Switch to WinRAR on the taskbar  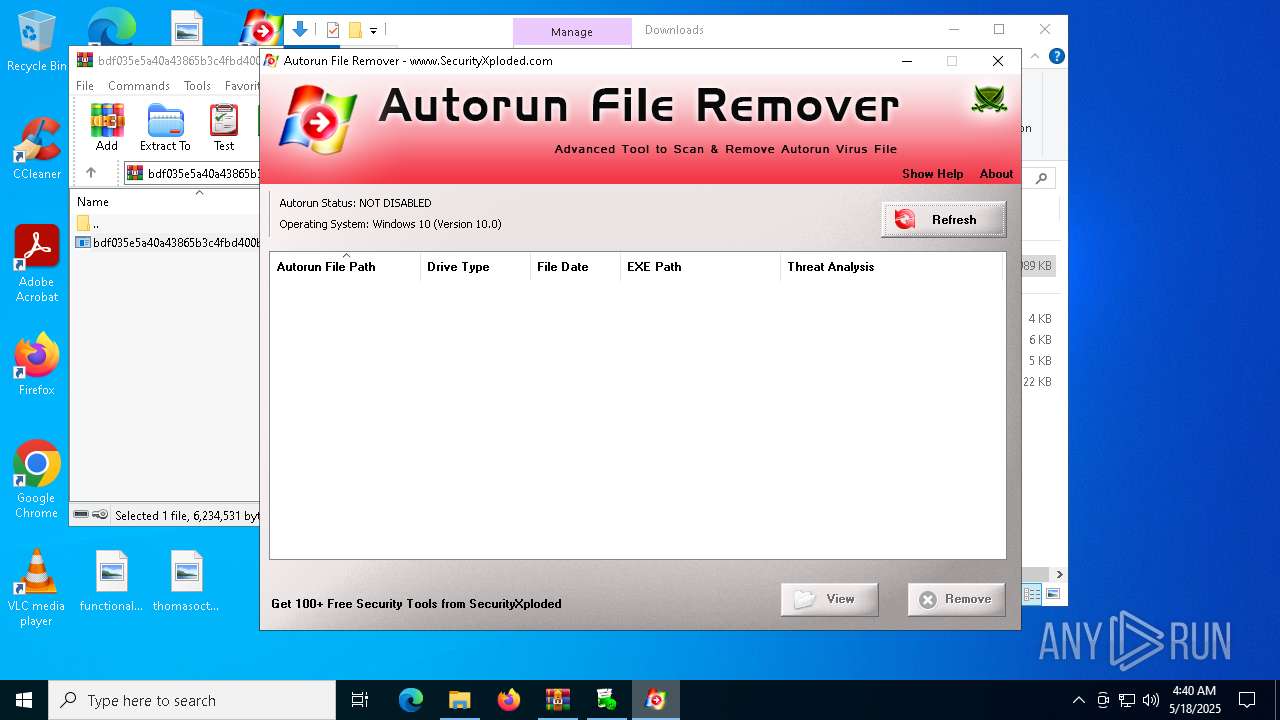(558, 700)
